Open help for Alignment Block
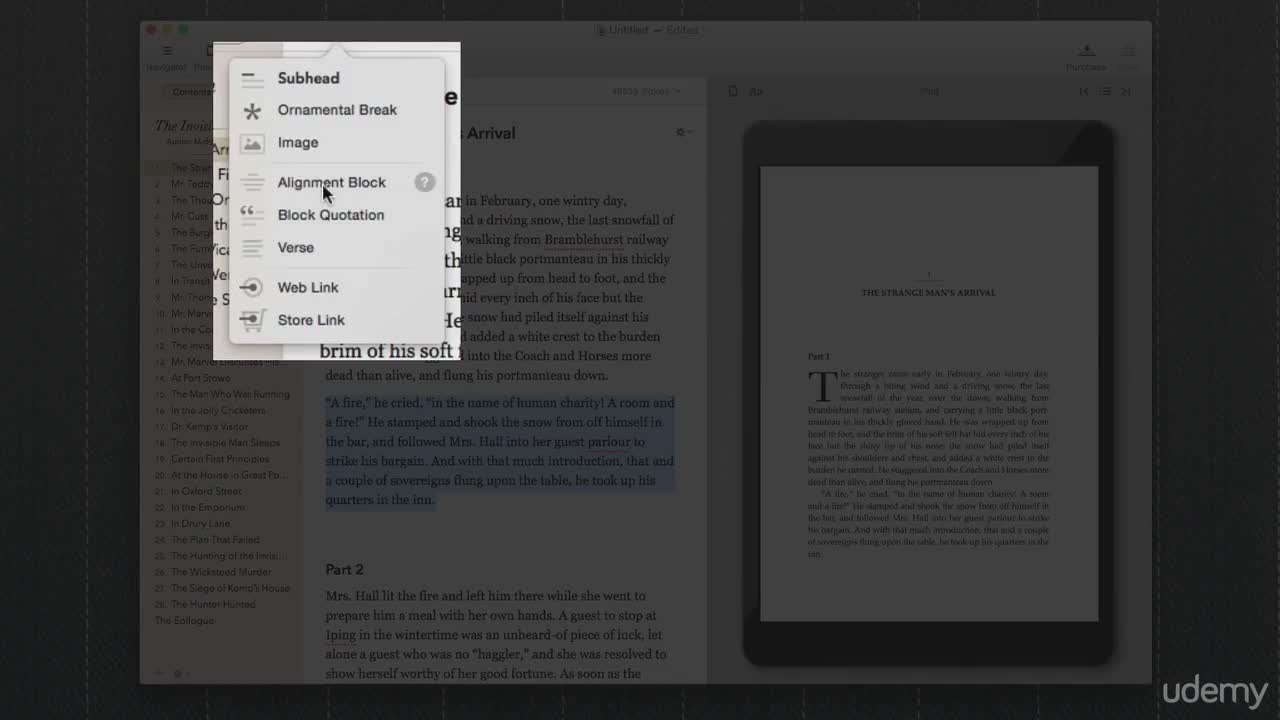Image resolution: width=1280 pixels, height=720 pixels. click(x=425, y=182)
